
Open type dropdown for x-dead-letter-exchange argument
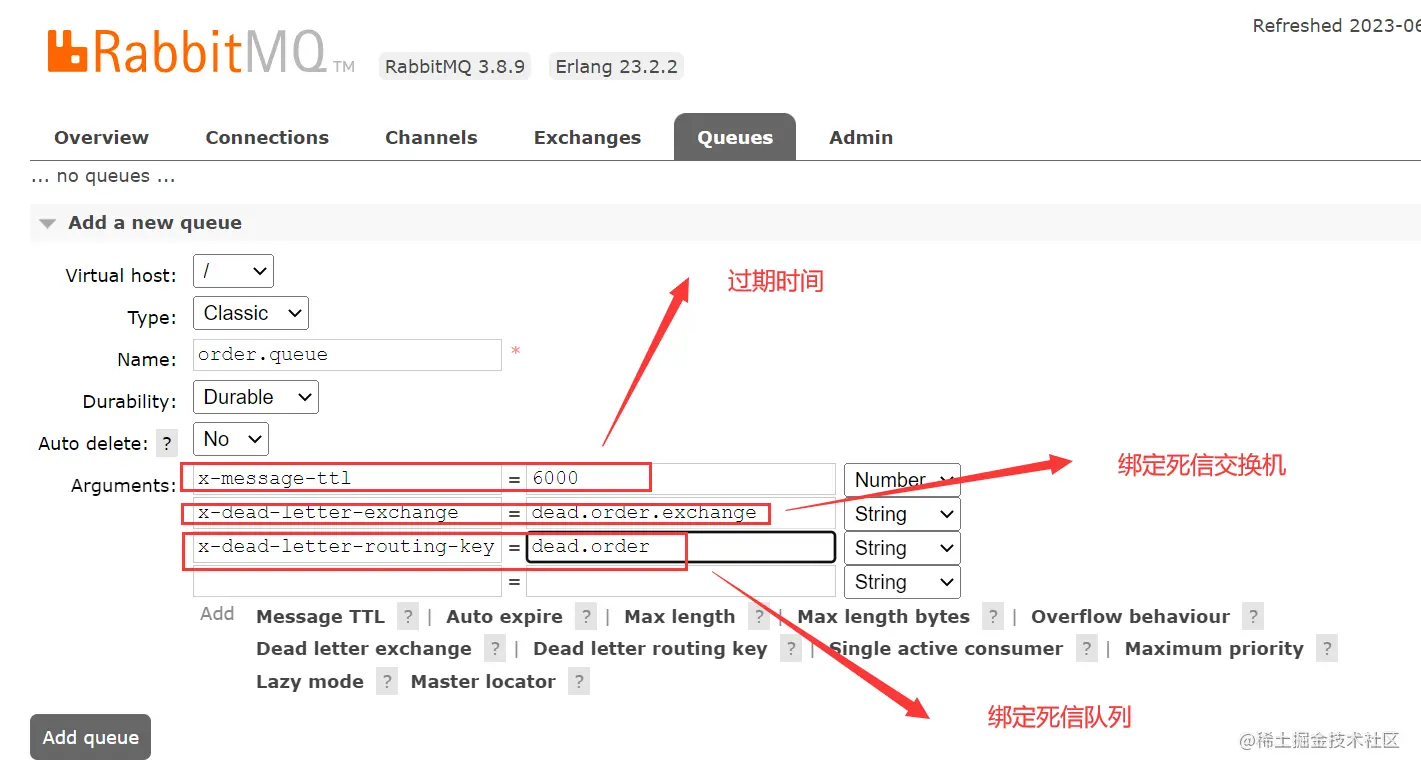(902, 514)
